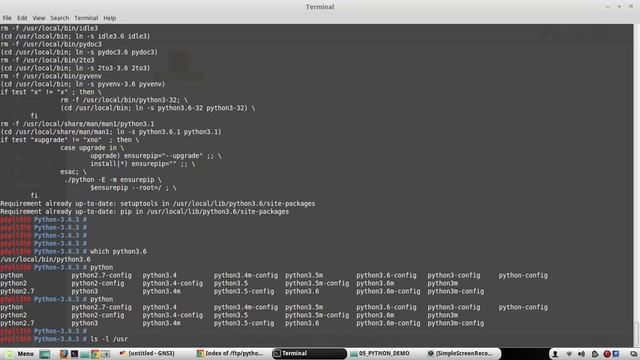This screenshot has width=640, height=360.
Task: Launch Chrome from the panel launcher
Action: pyautogui.click(x=95, y=354)
